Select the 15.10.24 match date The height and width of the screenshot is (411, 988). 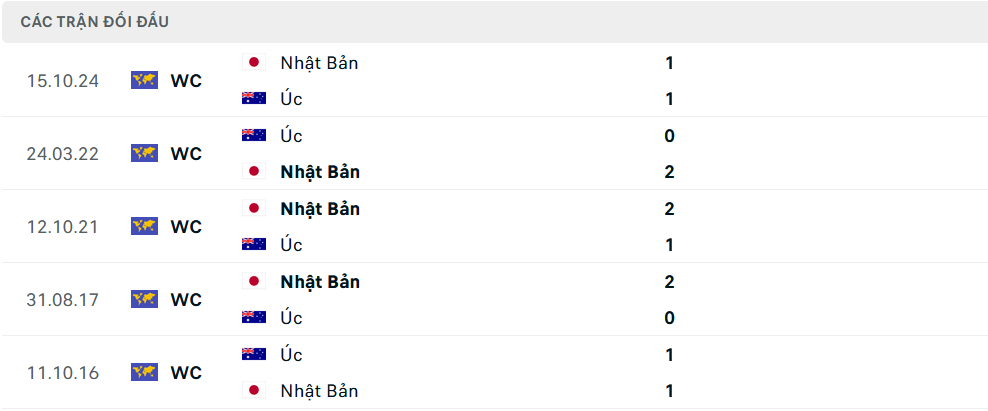63,81
